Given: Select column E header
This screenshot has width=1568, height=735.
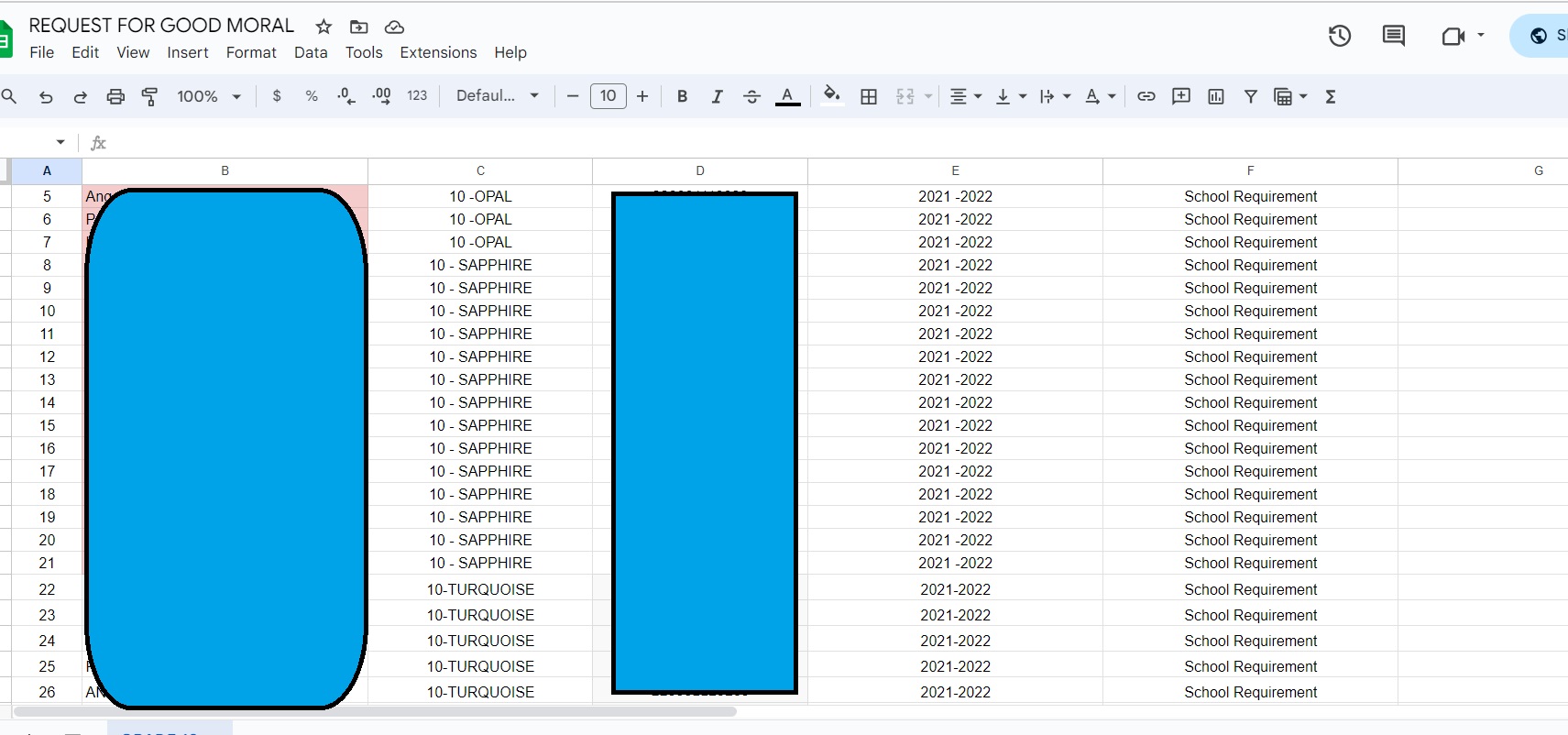Looking at the screenshot, I should (x=955, y=170).
